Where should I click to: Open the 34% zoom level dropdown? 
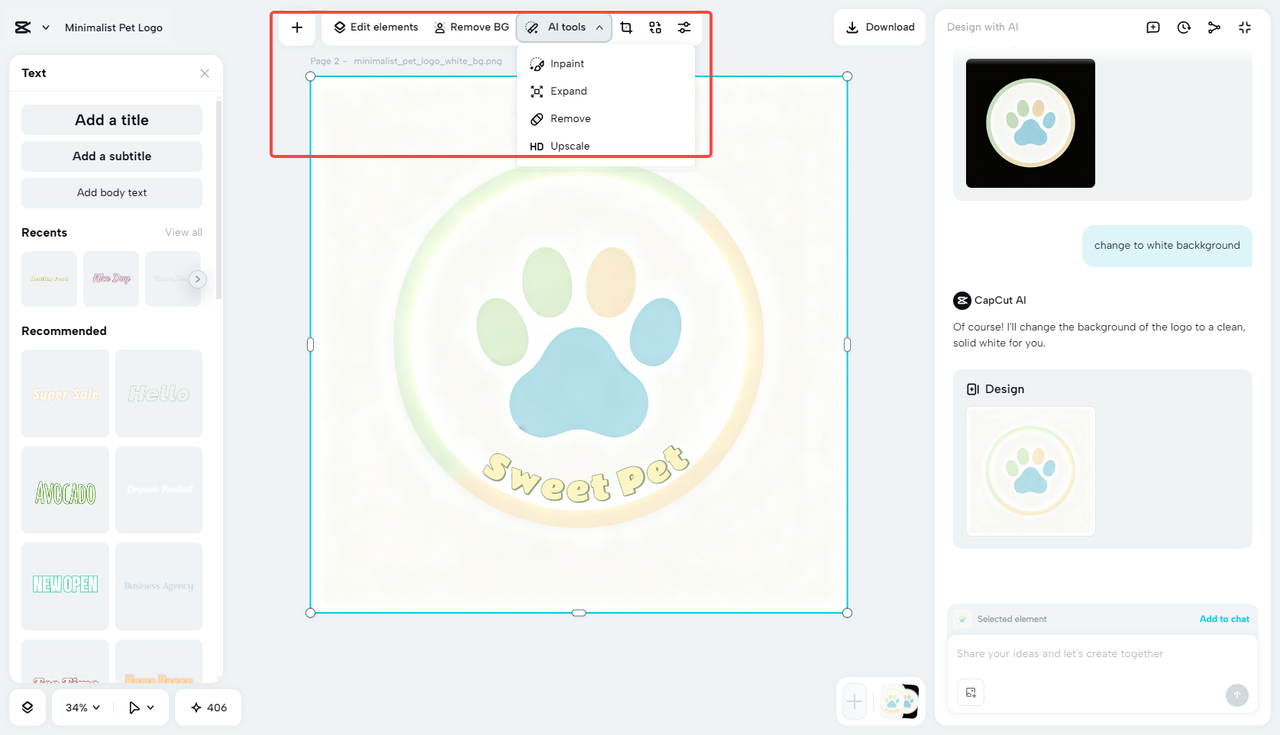click(x=81, y=707)
